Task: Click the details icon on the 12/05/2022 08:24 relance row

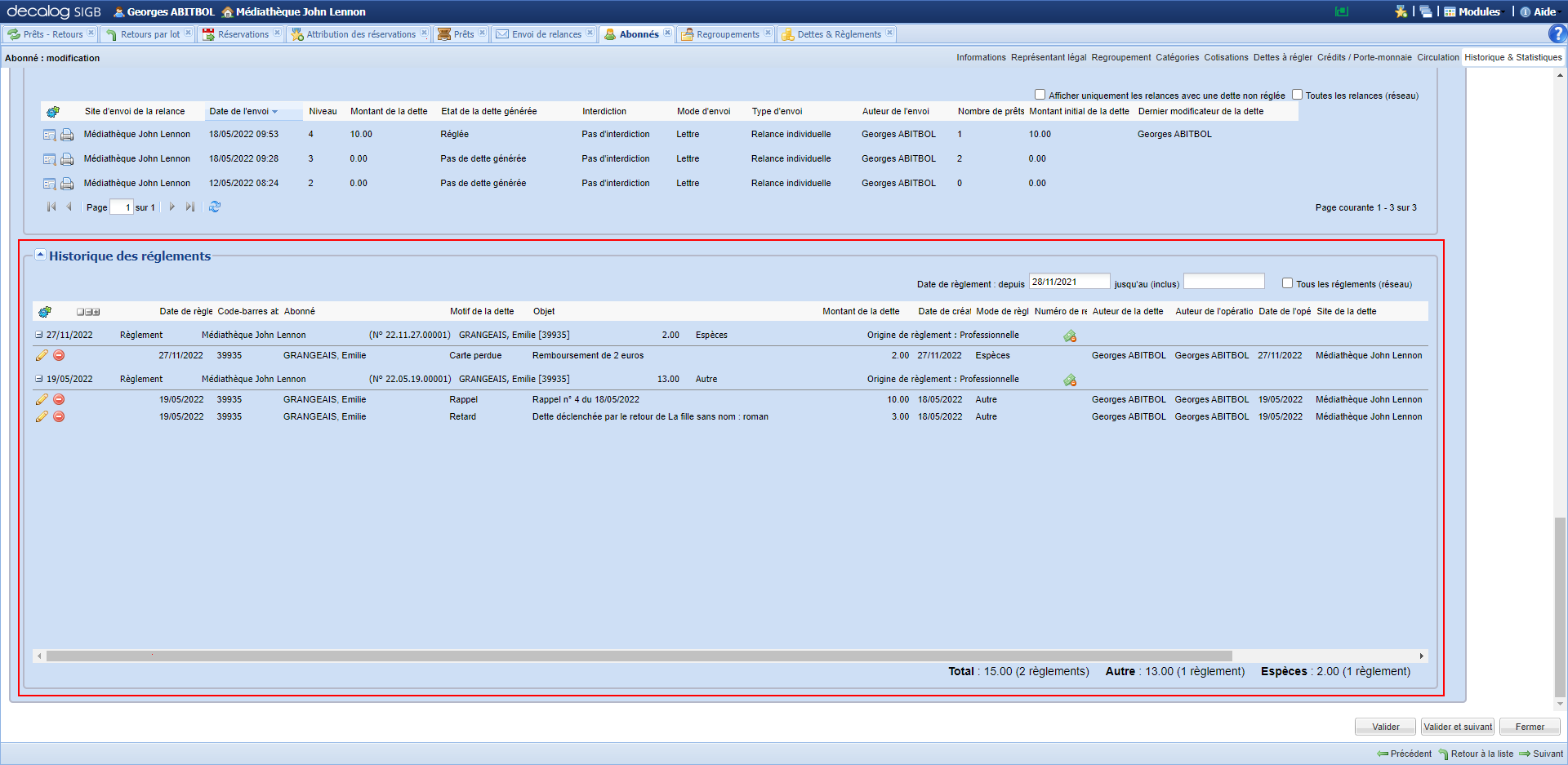Action: pyautogui.click(x=49, y=184)
